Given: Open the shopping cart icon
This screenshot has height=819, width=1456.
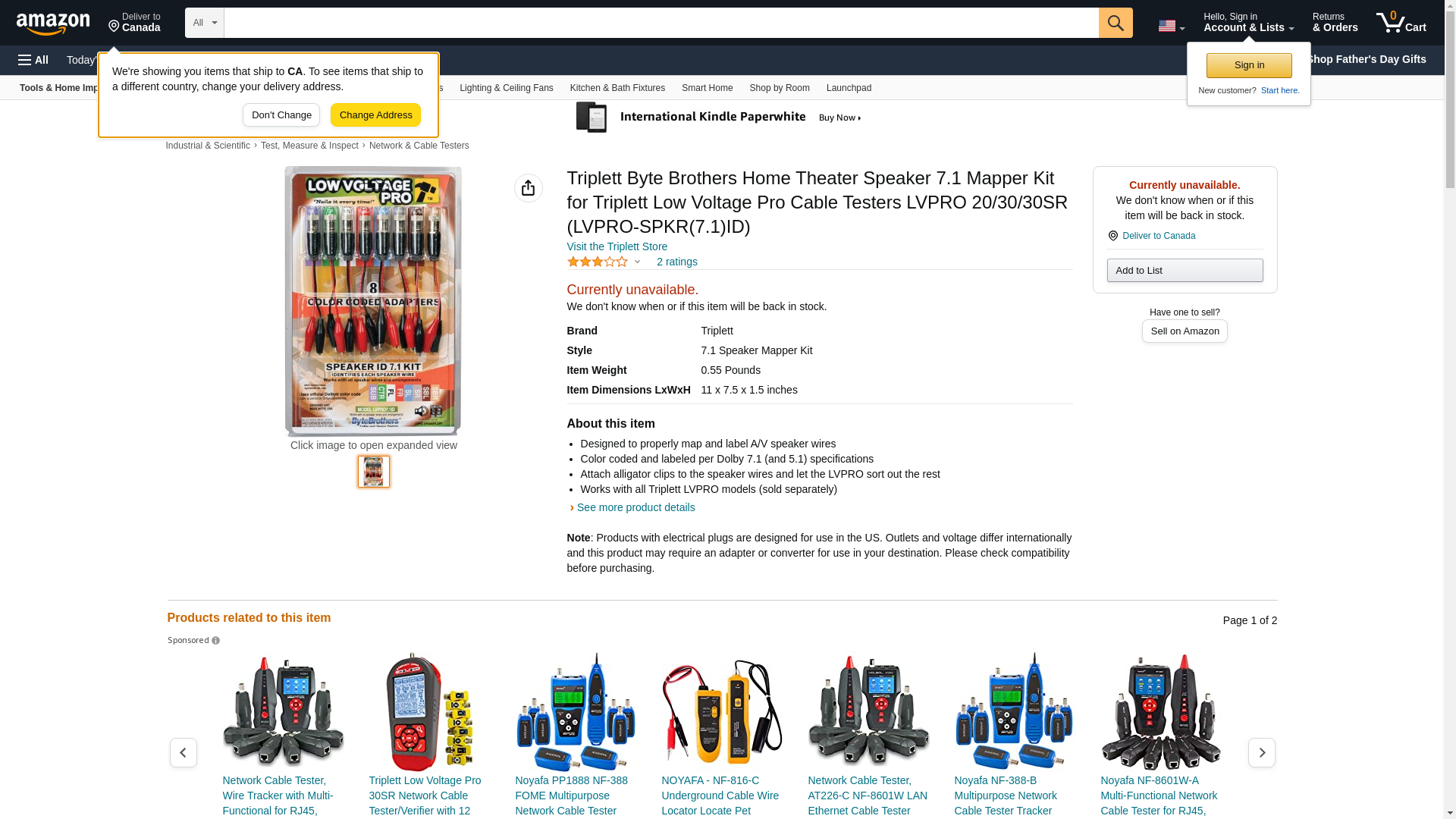Looking at the screenshot, I should point(1401,23).
